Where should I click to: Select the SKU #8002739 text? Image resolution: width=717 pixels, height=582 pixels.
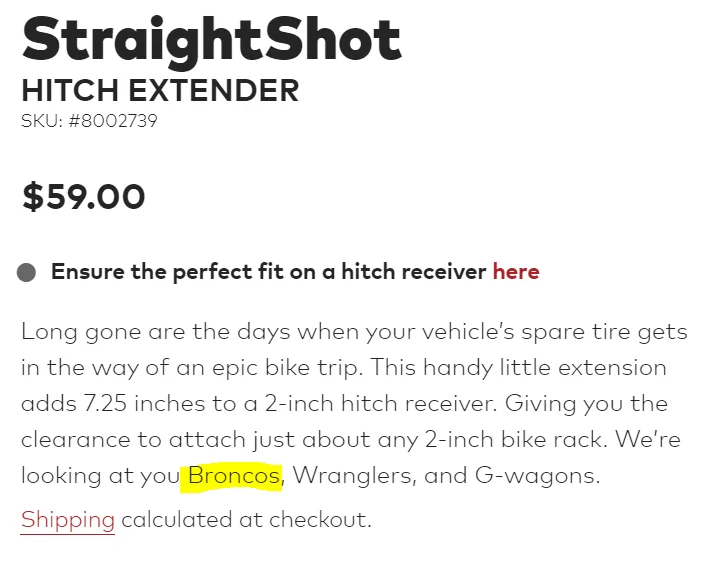click(x=89, y=121)
